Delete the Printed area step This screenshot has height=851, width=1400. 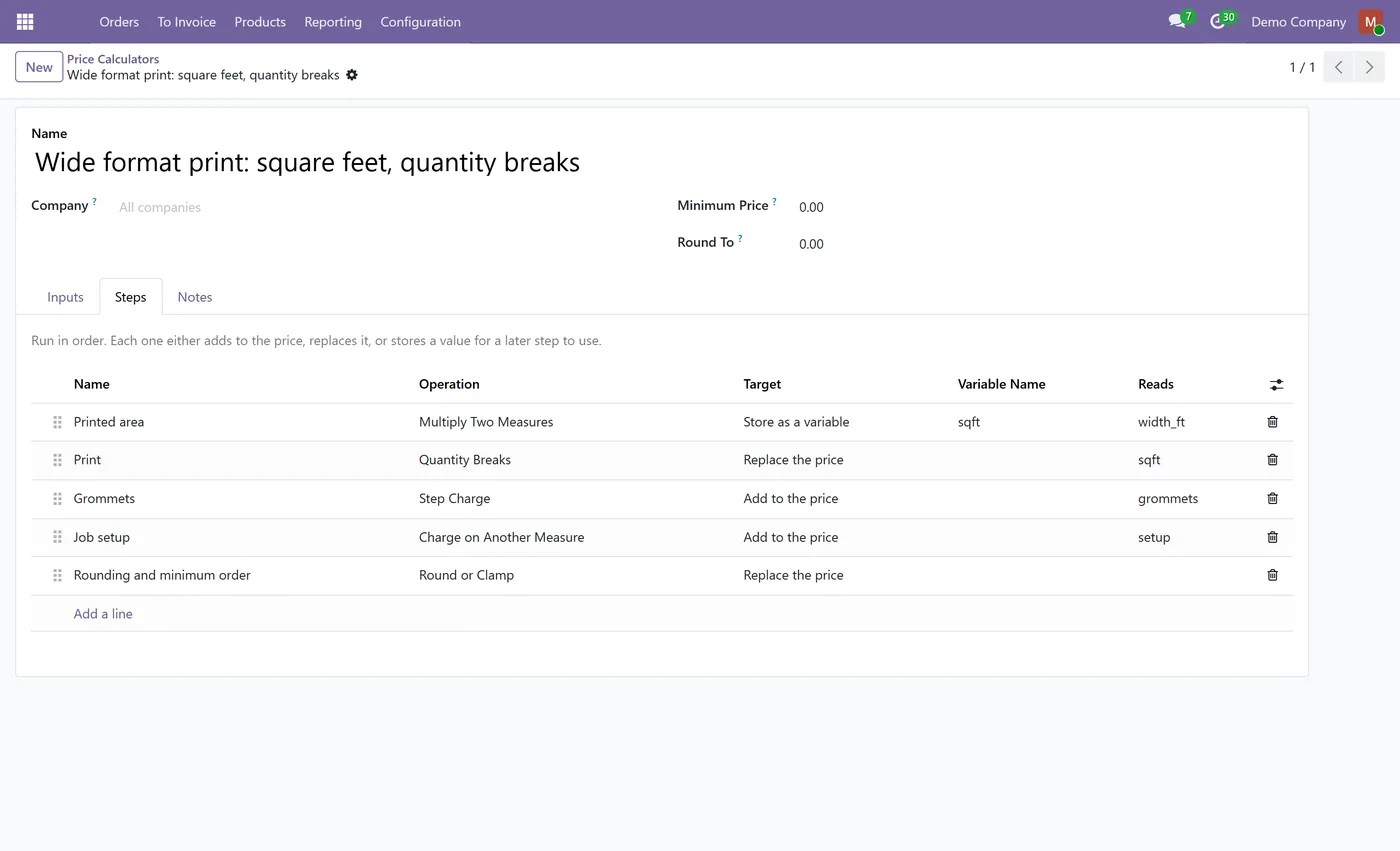point(1272,422)
